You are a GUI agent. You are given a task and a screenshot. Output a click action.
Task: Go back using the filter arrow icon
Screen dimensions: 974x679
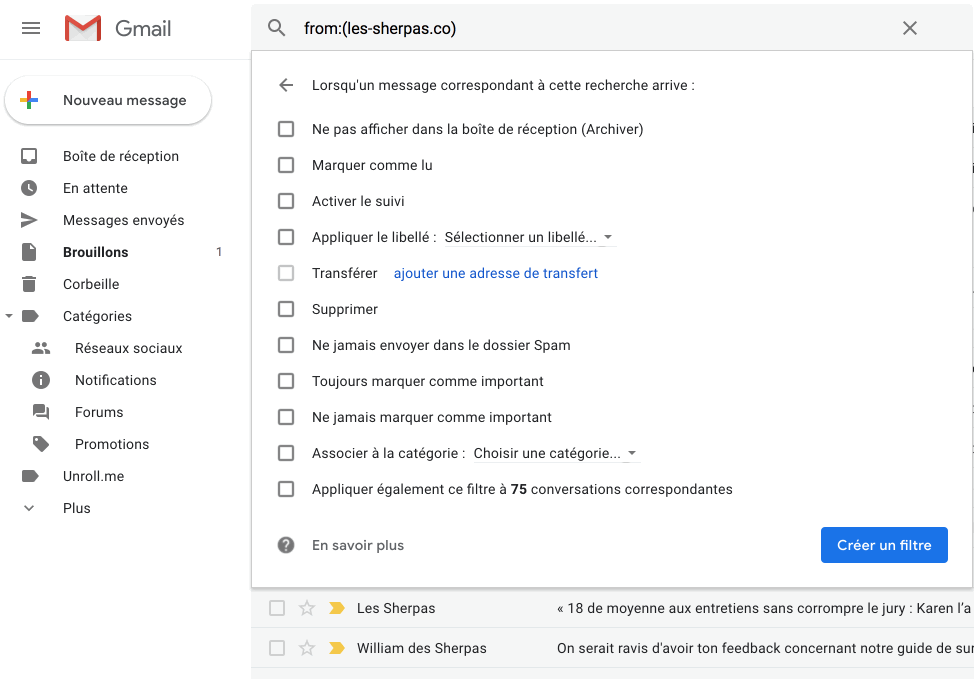click(286, 86)
